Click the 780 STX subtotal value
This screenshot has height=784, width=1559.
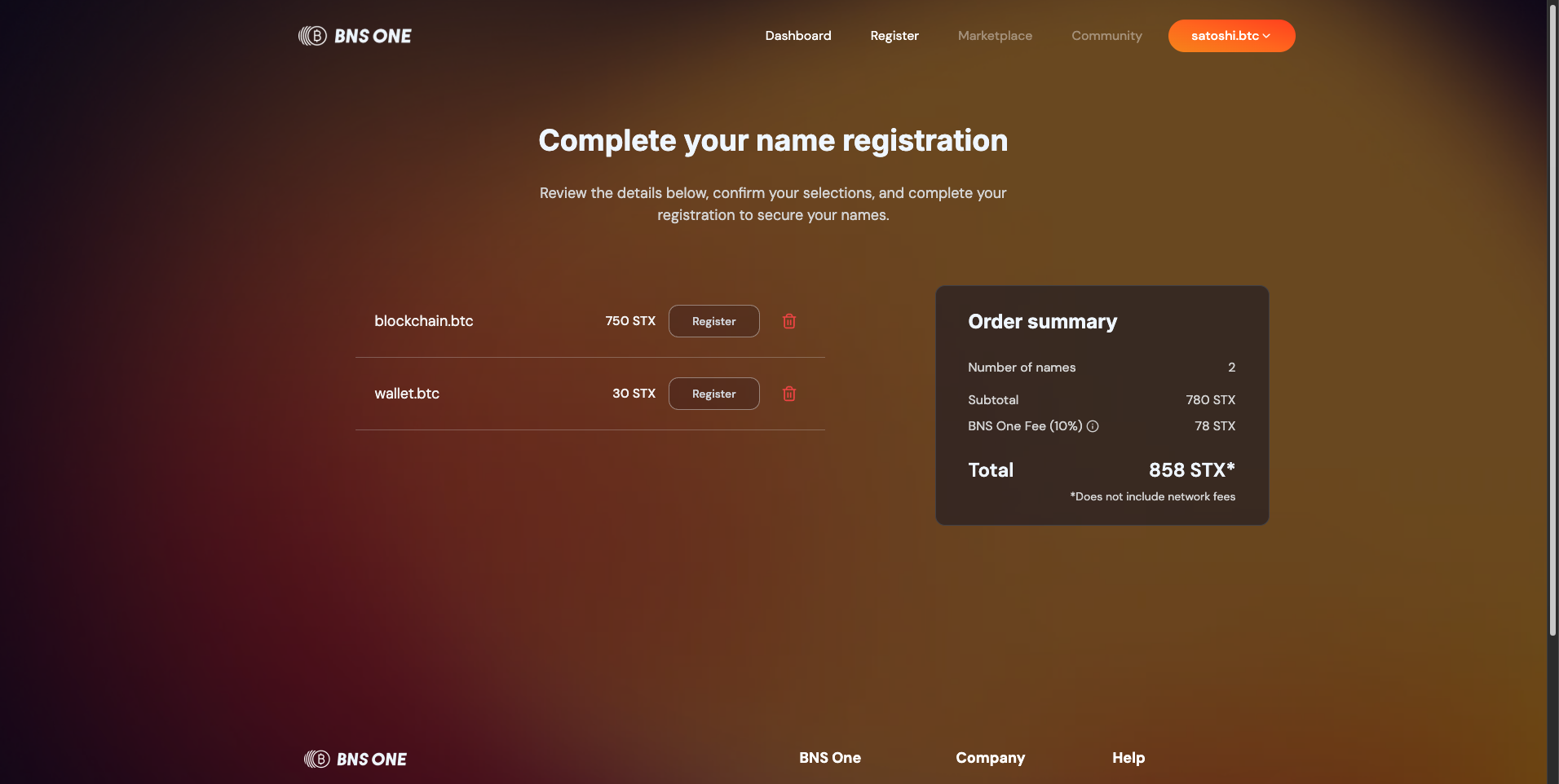1211,400
